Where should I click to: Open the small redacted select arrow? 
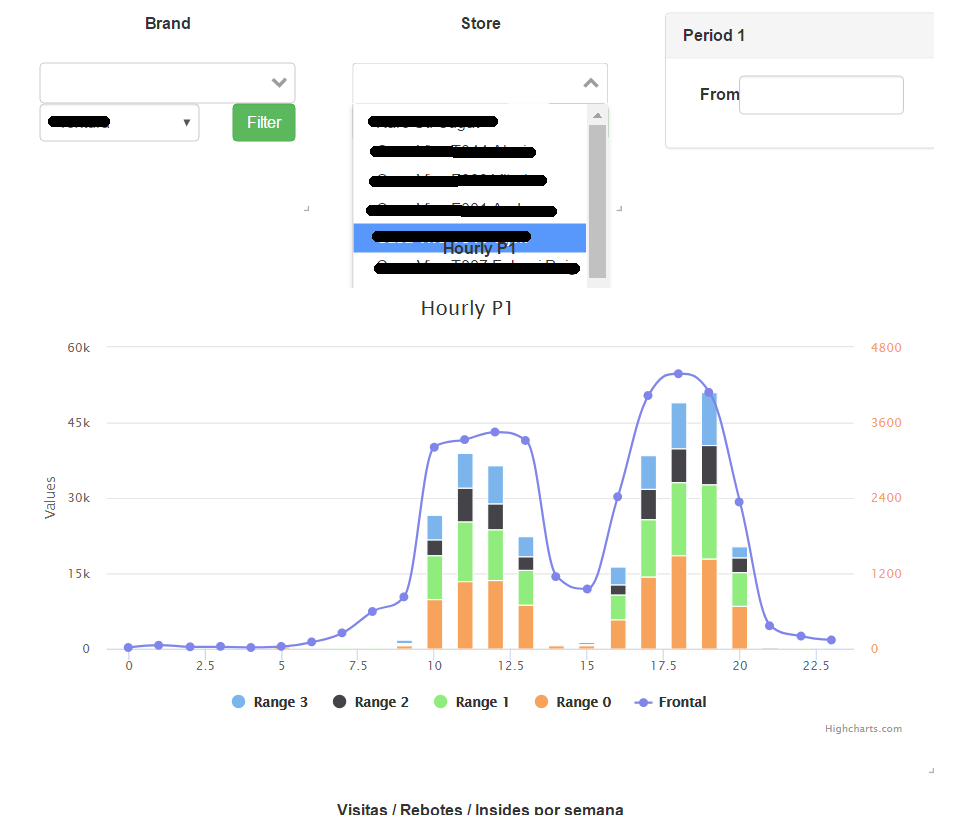point(187,122)
